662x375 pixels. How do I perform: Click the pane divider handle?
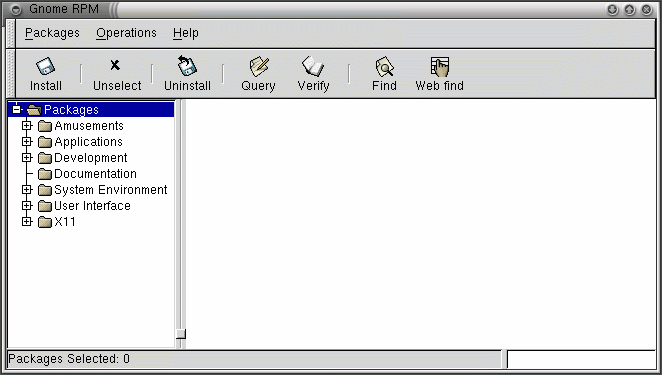(181, 334)
